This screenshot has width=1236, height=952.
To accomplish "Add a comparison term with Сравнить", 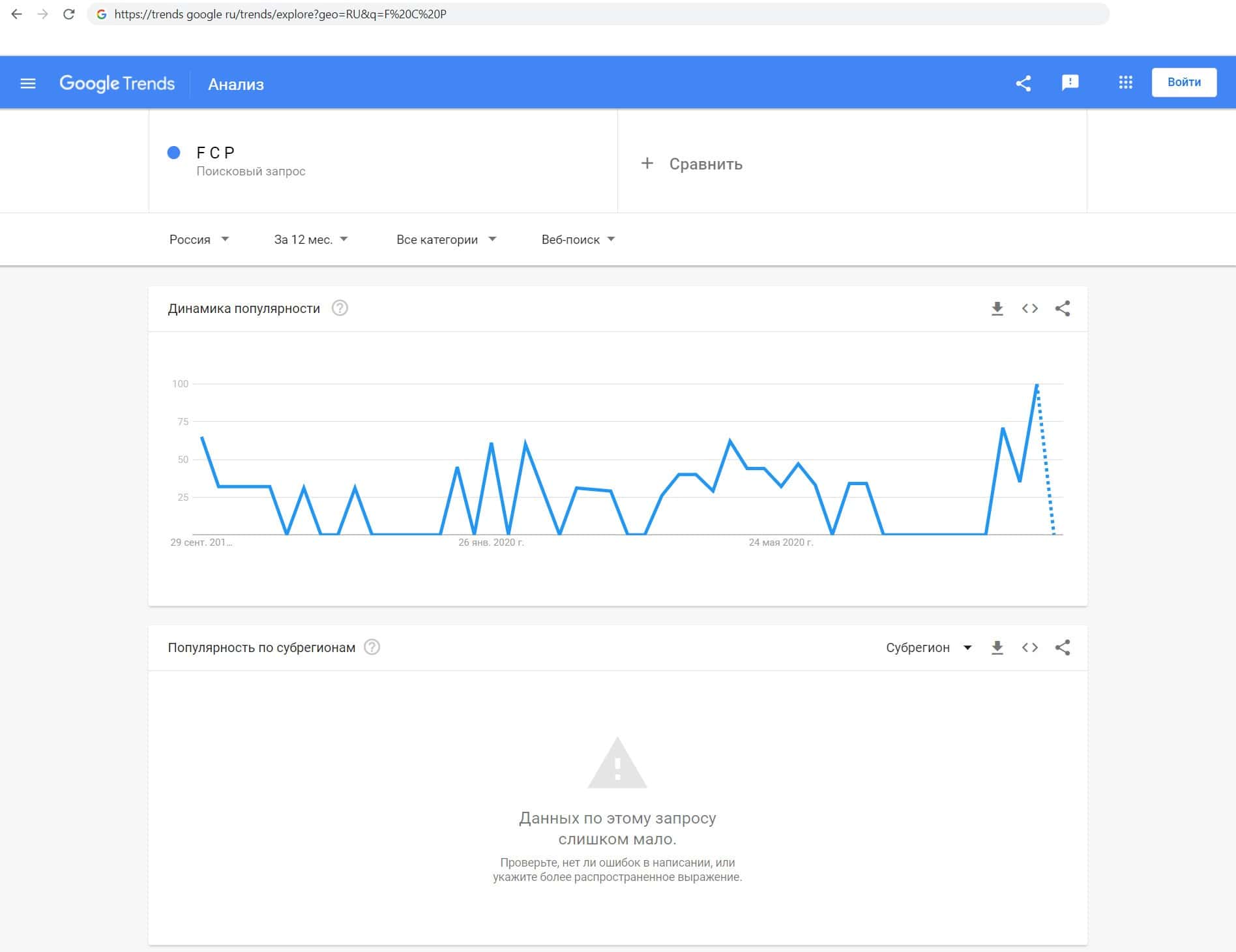I will pyautogui.click(x=706, y=164).
